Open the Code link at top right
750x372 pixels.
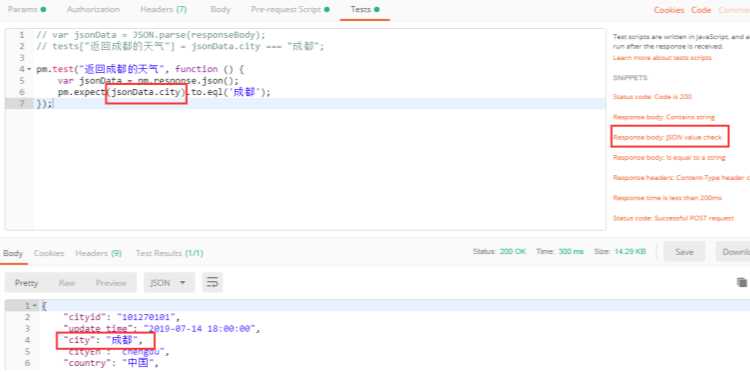(x=701, y=10)
